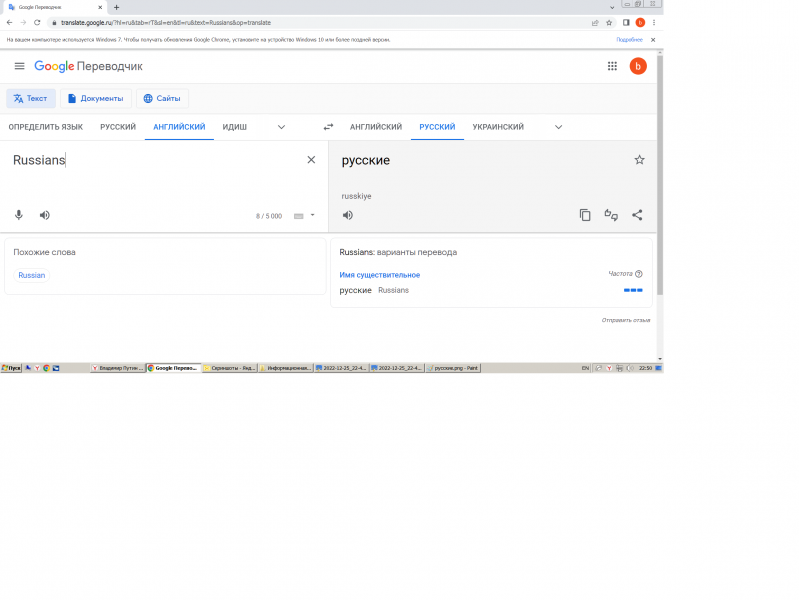The image size is (799, 600).
Task: Expand more target languages list
Action: point(558,127)
